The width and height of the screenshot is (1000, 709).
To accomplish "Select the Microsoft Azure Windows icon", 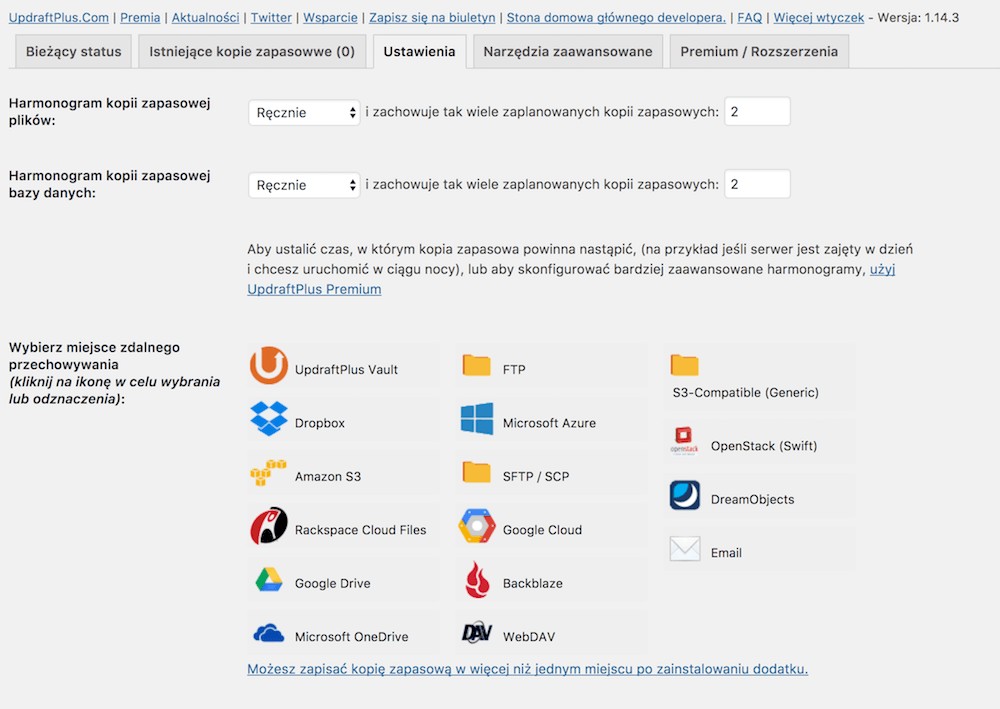I will point(476,419).
